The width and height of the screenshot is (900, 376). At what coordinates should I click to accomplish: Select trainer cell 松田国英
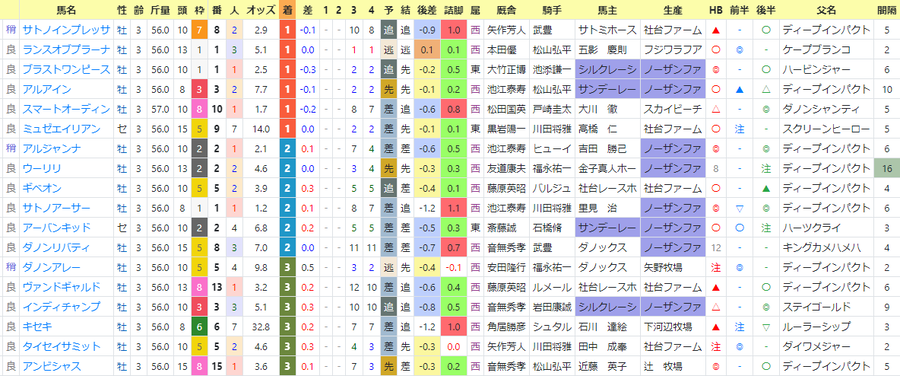pos(506,109)
